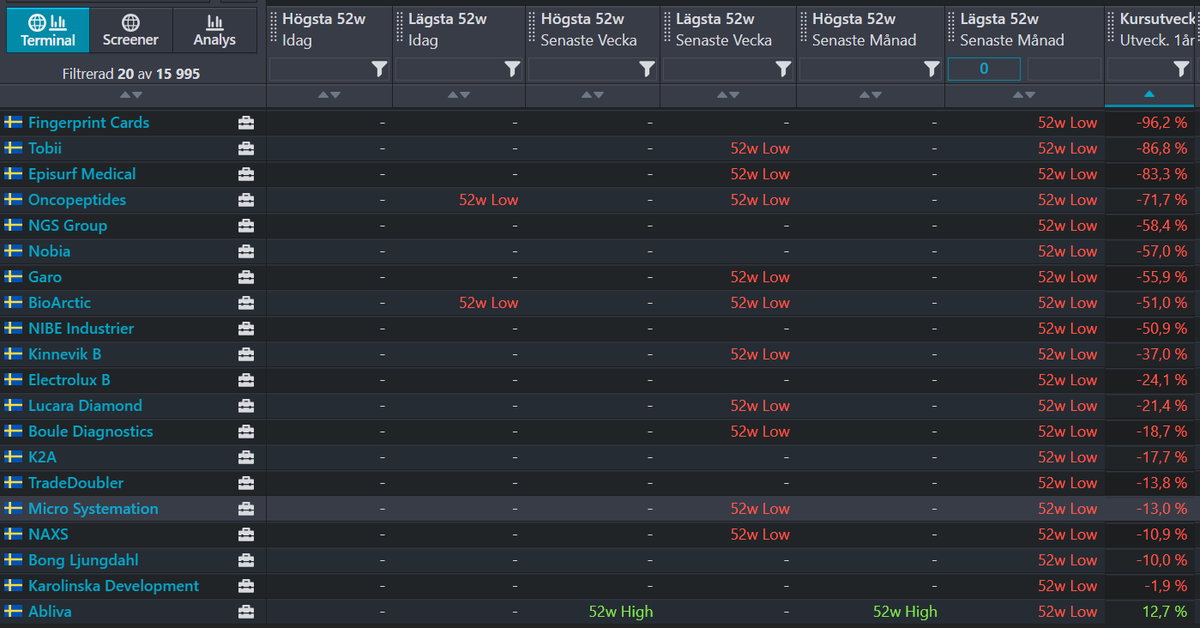The image size is (1200, 628).
Task: Click the 12,7 % value for Abliva
Action: tap(1166, 612)
